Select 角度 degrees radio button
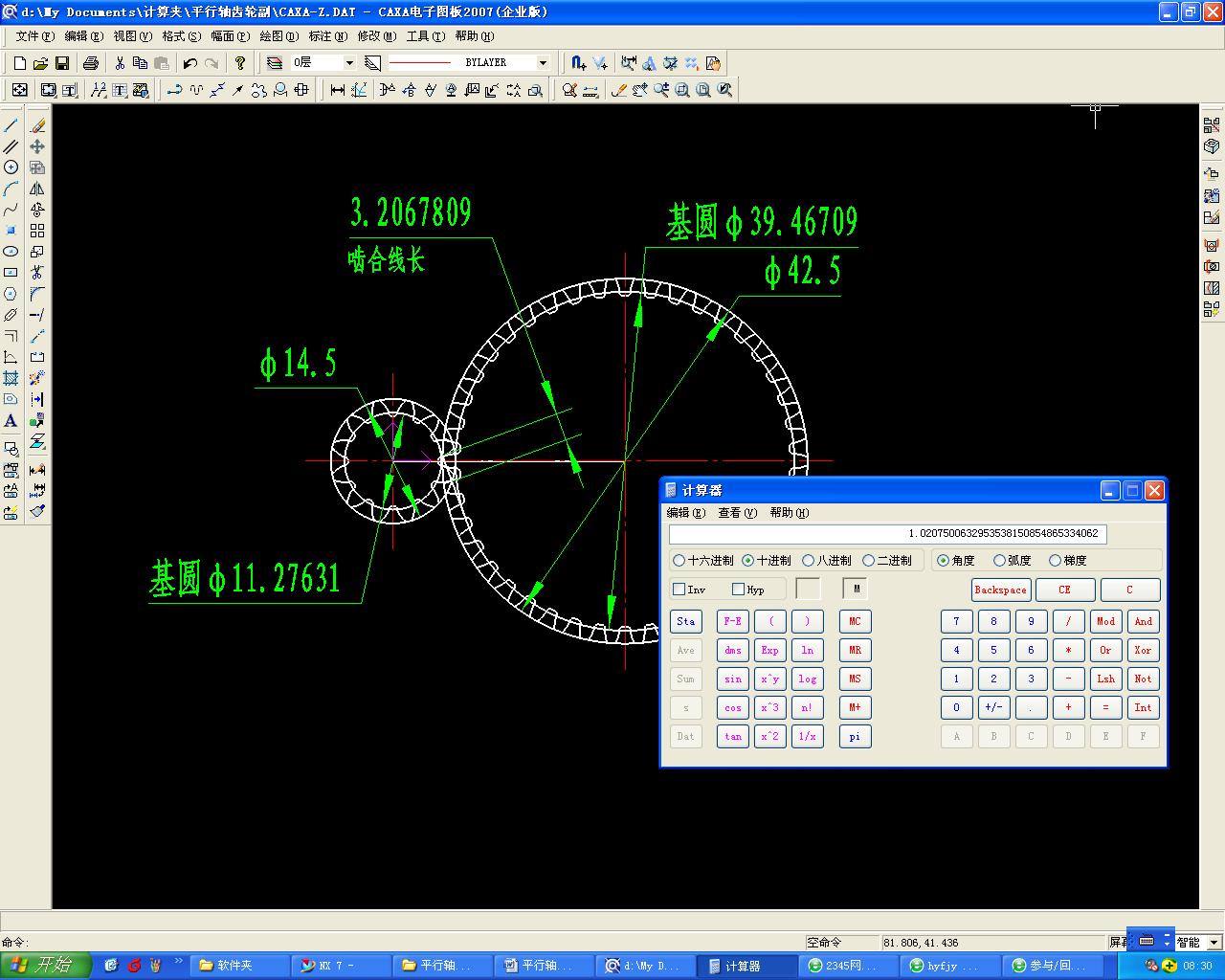Viewport: 1225px width, 980px height. coord(956,561)
